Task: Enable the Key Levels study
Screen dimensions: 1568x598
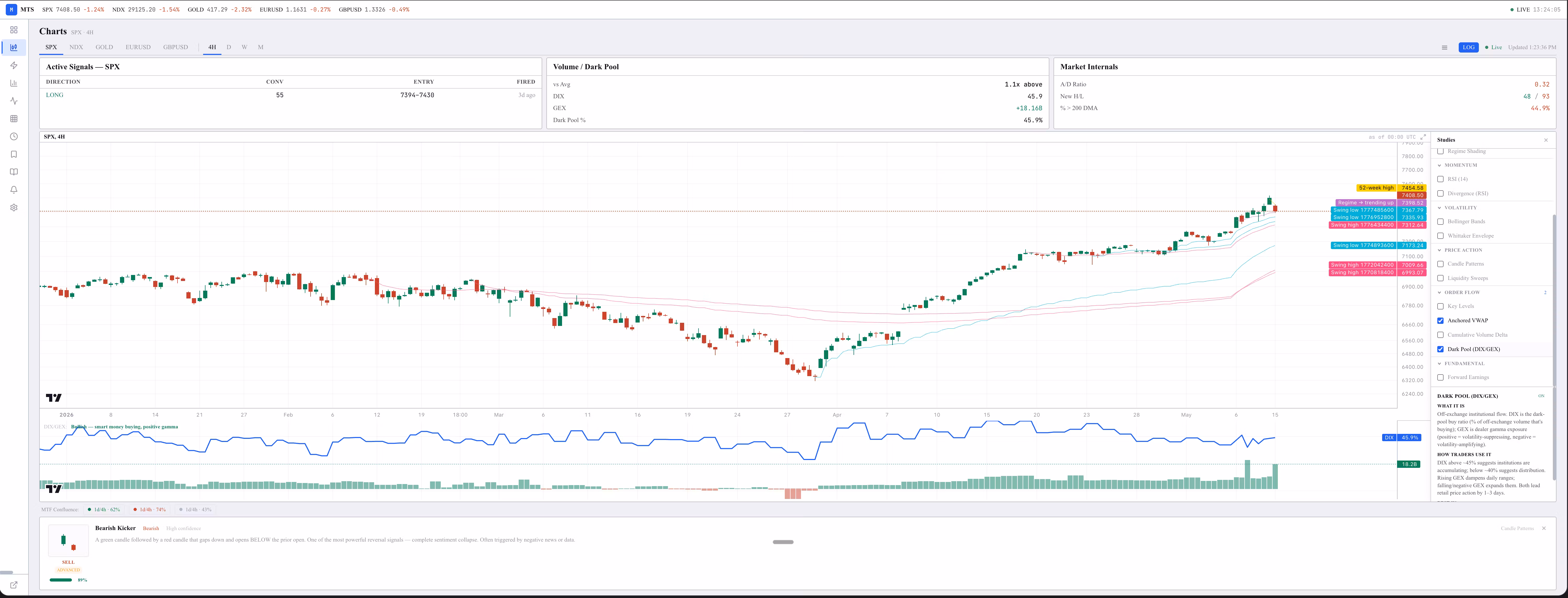Action: 1440,307
